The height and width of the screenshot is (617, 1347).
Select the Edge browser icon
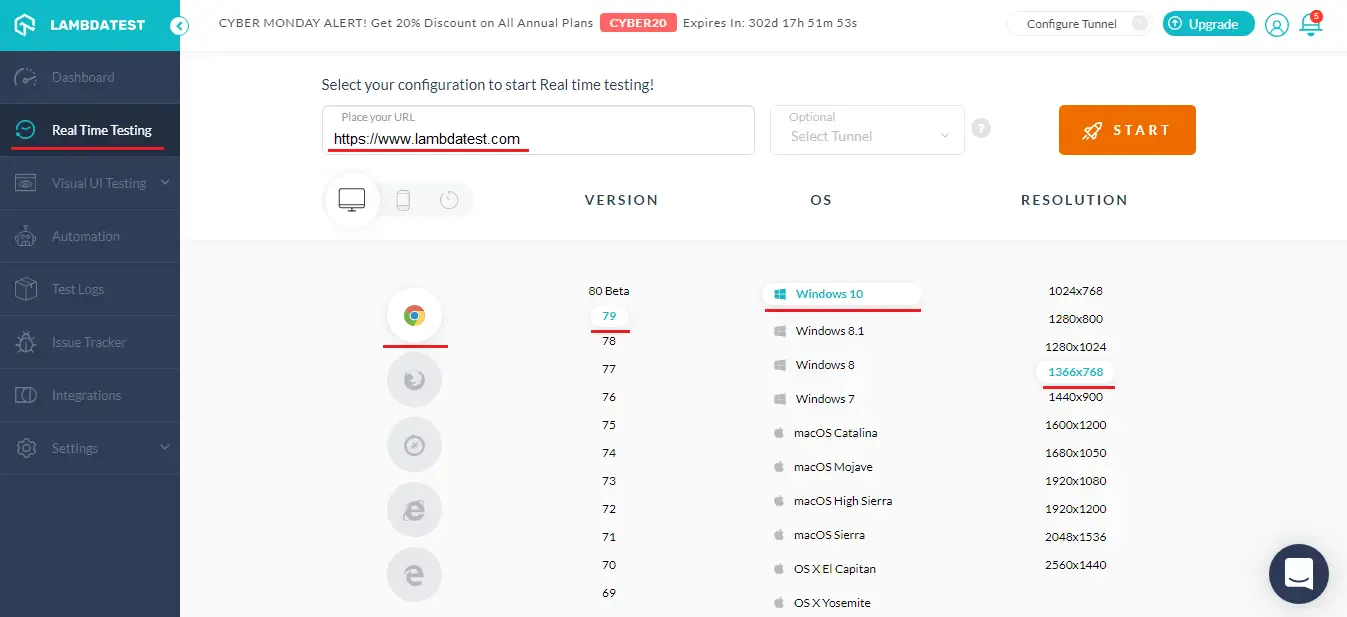click(x=414, y=574)
